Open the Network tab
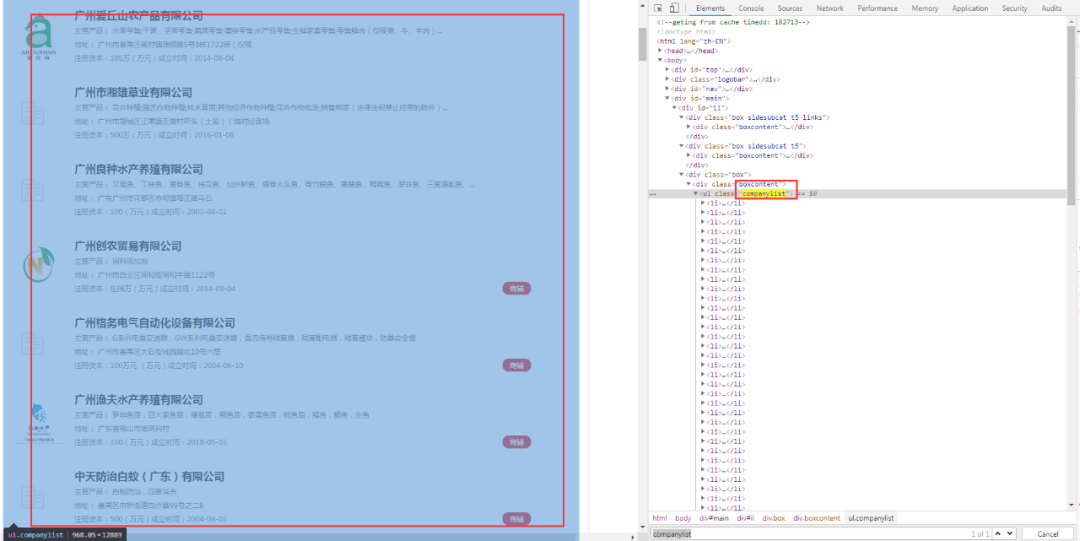This screenshot has height=541, width=1080. pos(830,8)
